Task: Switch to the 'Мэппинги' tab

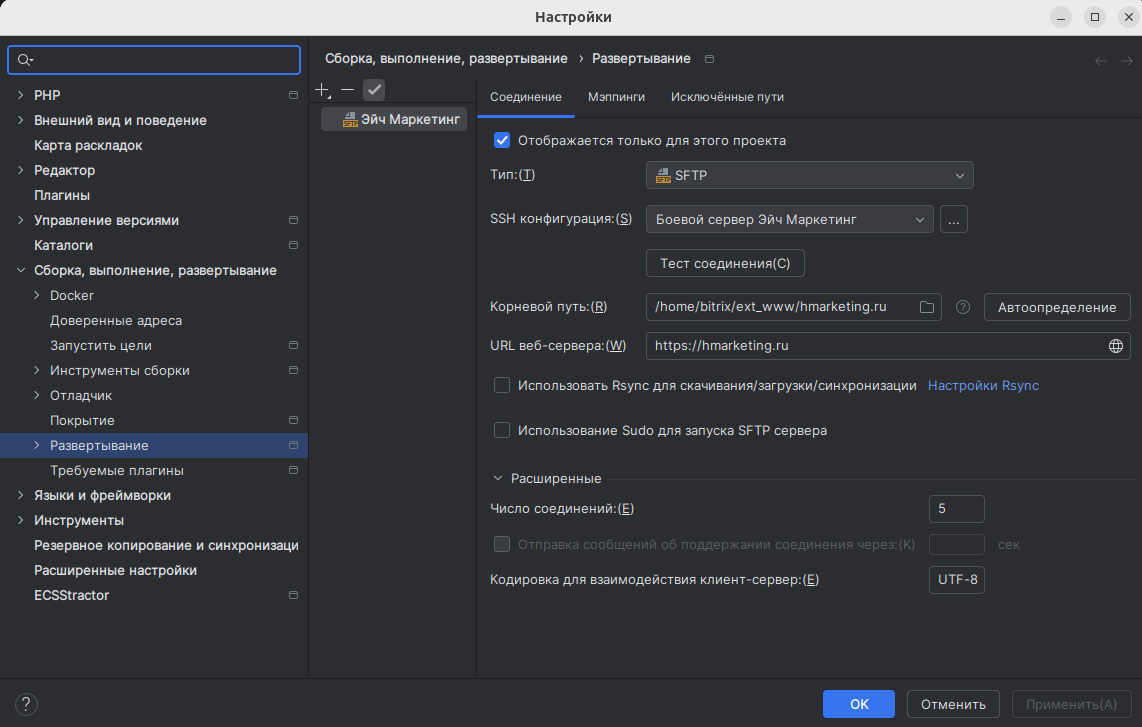Action: pos(616,97)
